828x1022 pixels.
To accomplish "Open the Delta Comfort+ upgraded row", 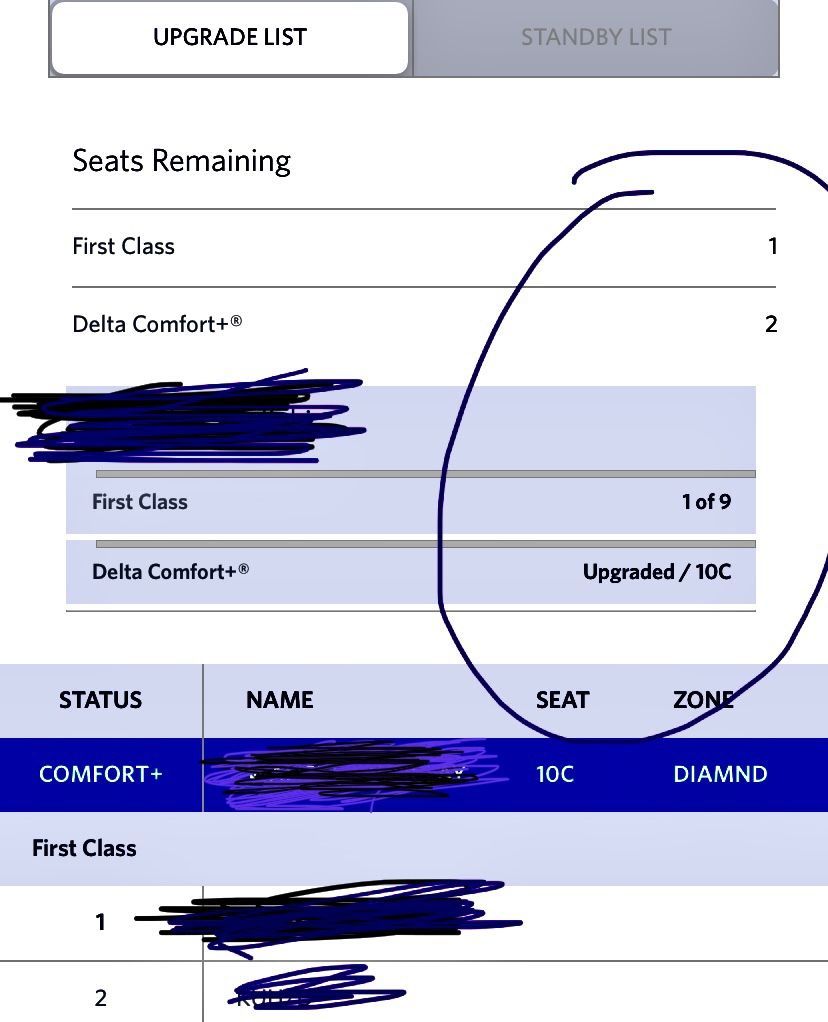I will 411,572.
